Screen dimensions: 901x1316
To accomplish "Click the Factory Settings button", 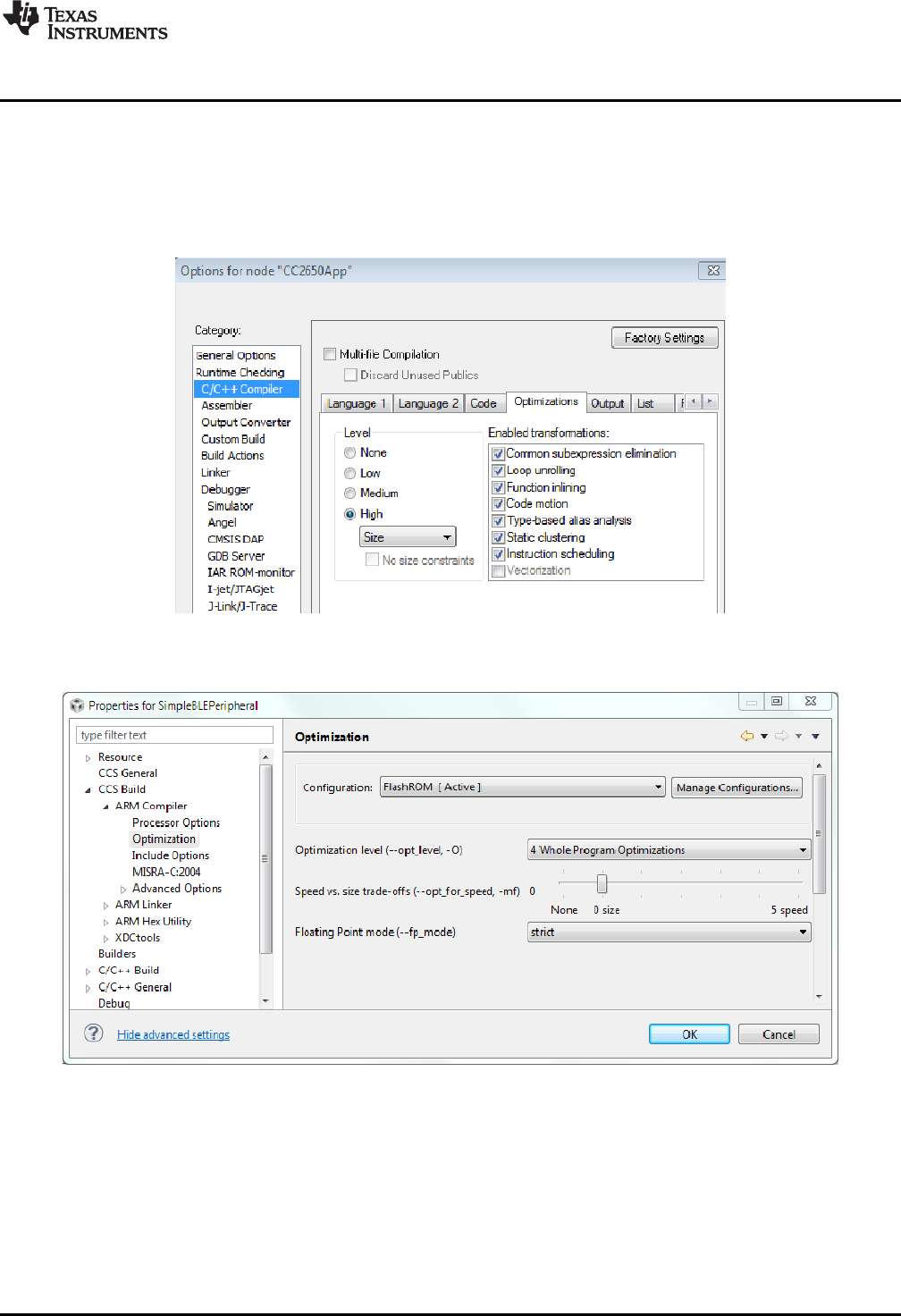I will [665, 337].
